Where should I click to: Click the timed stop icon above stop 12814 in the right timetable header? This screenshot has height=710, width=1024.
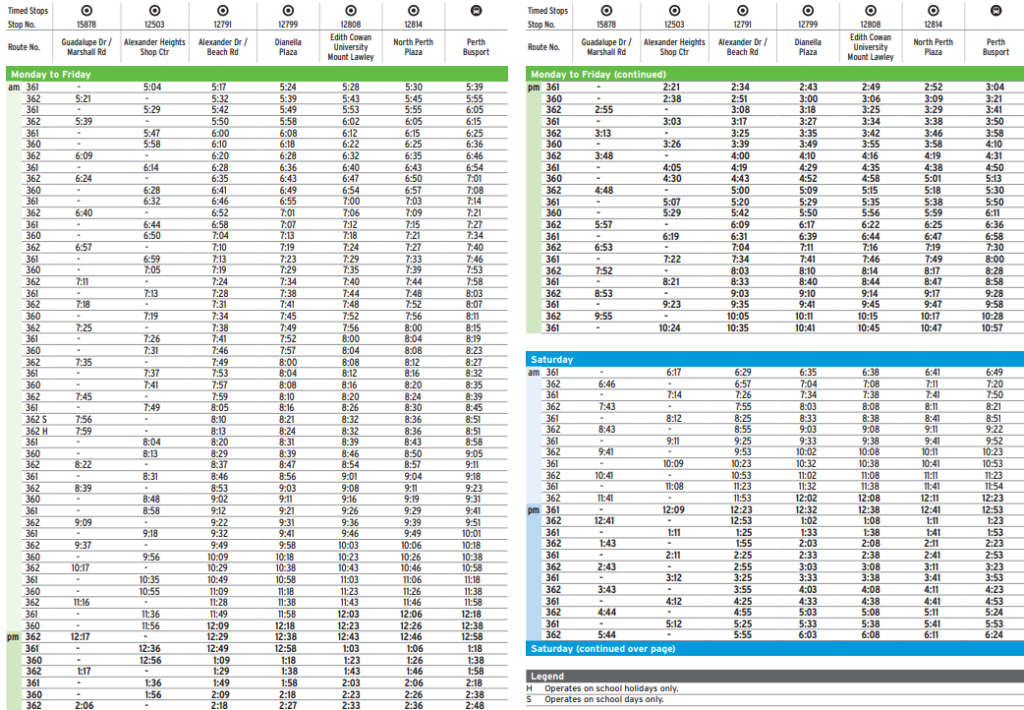click(x=933, y=10)
